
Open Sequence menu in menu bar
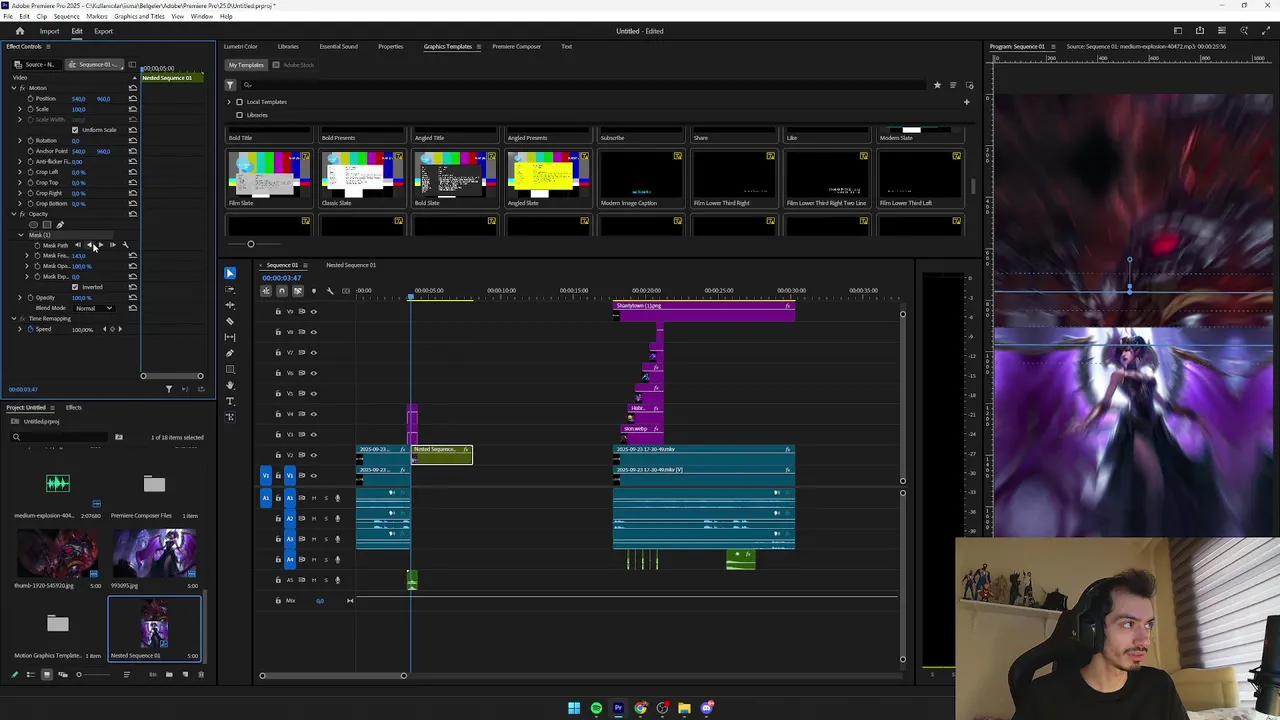(x=66, y=17)
